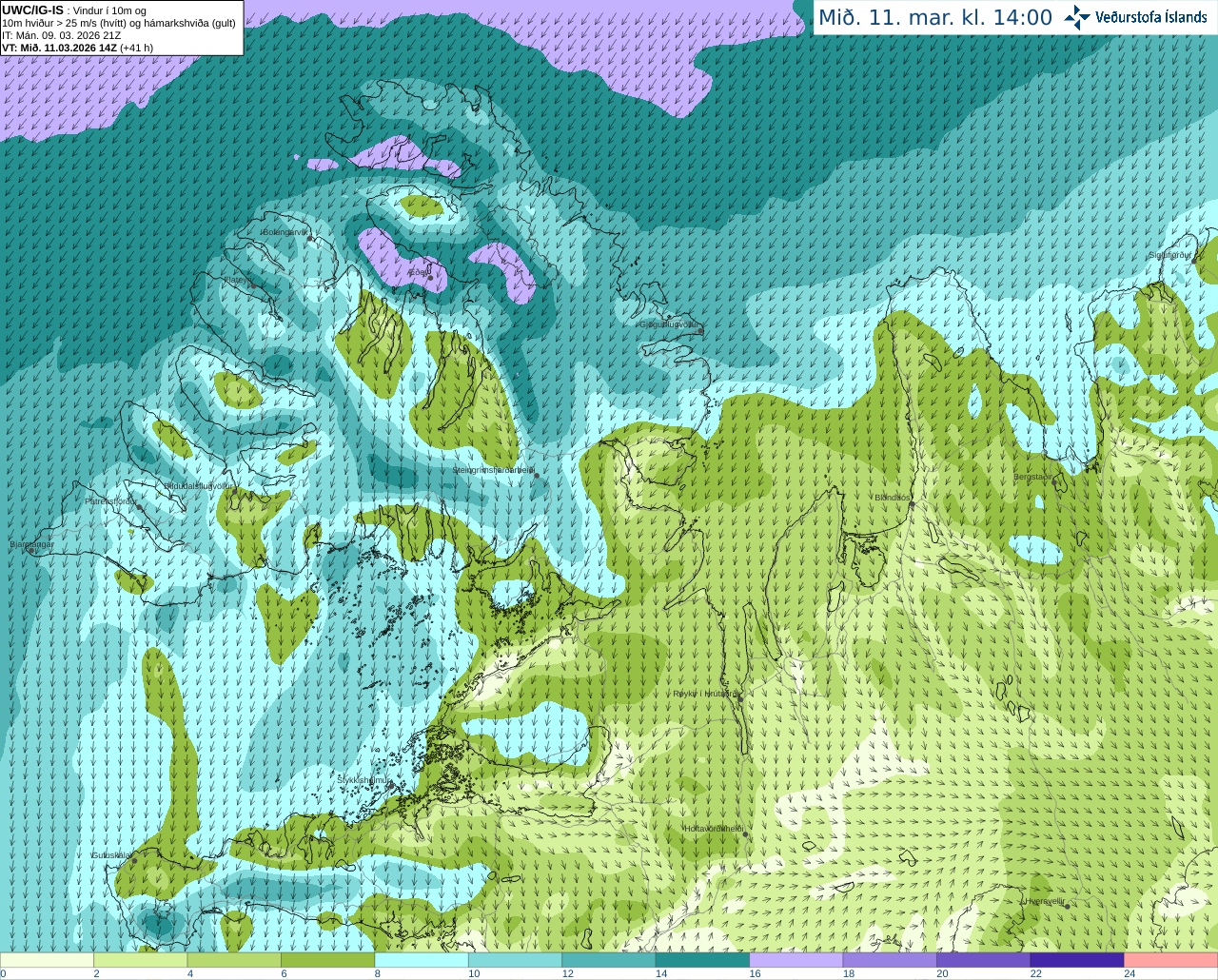Click the Gjögurflugvöllur station label
Viewport: 1218px width, 980px height.
tap(670, 324)
